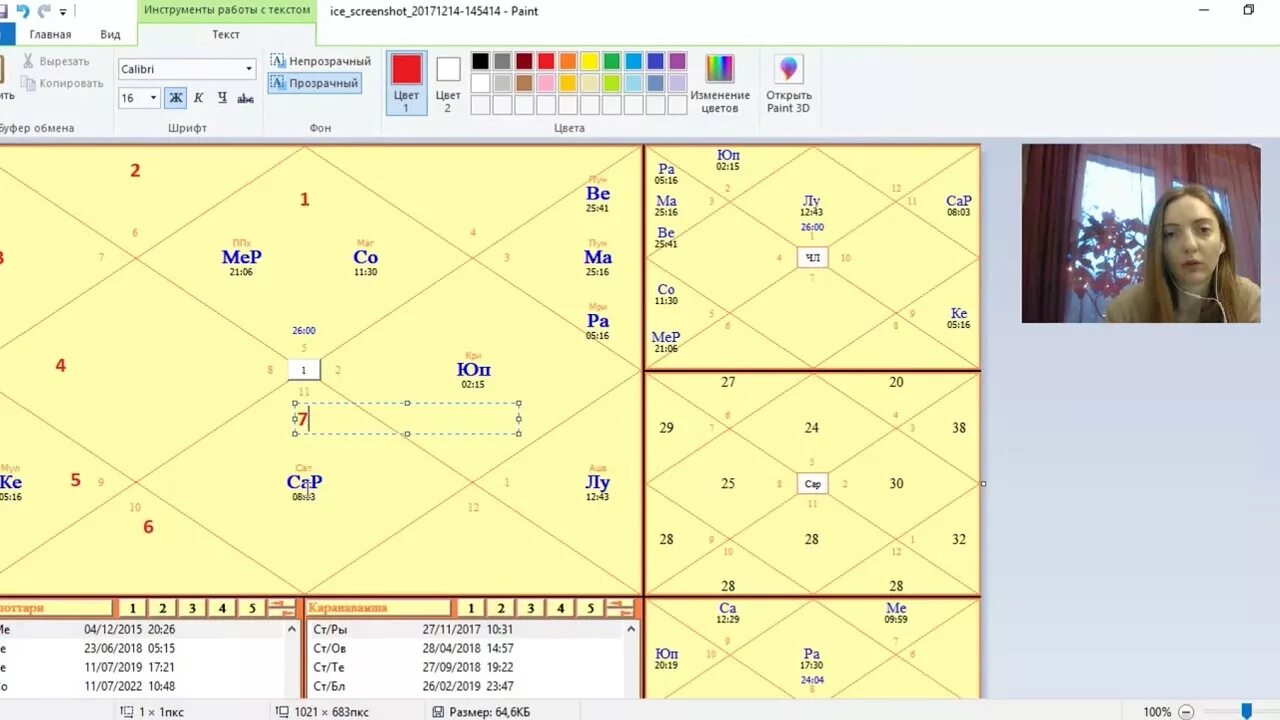Image resolution: width=1280 pixels, height=720 pixels.
Task: Switch to the Главная ribbon tab
Action: (50, 34)
